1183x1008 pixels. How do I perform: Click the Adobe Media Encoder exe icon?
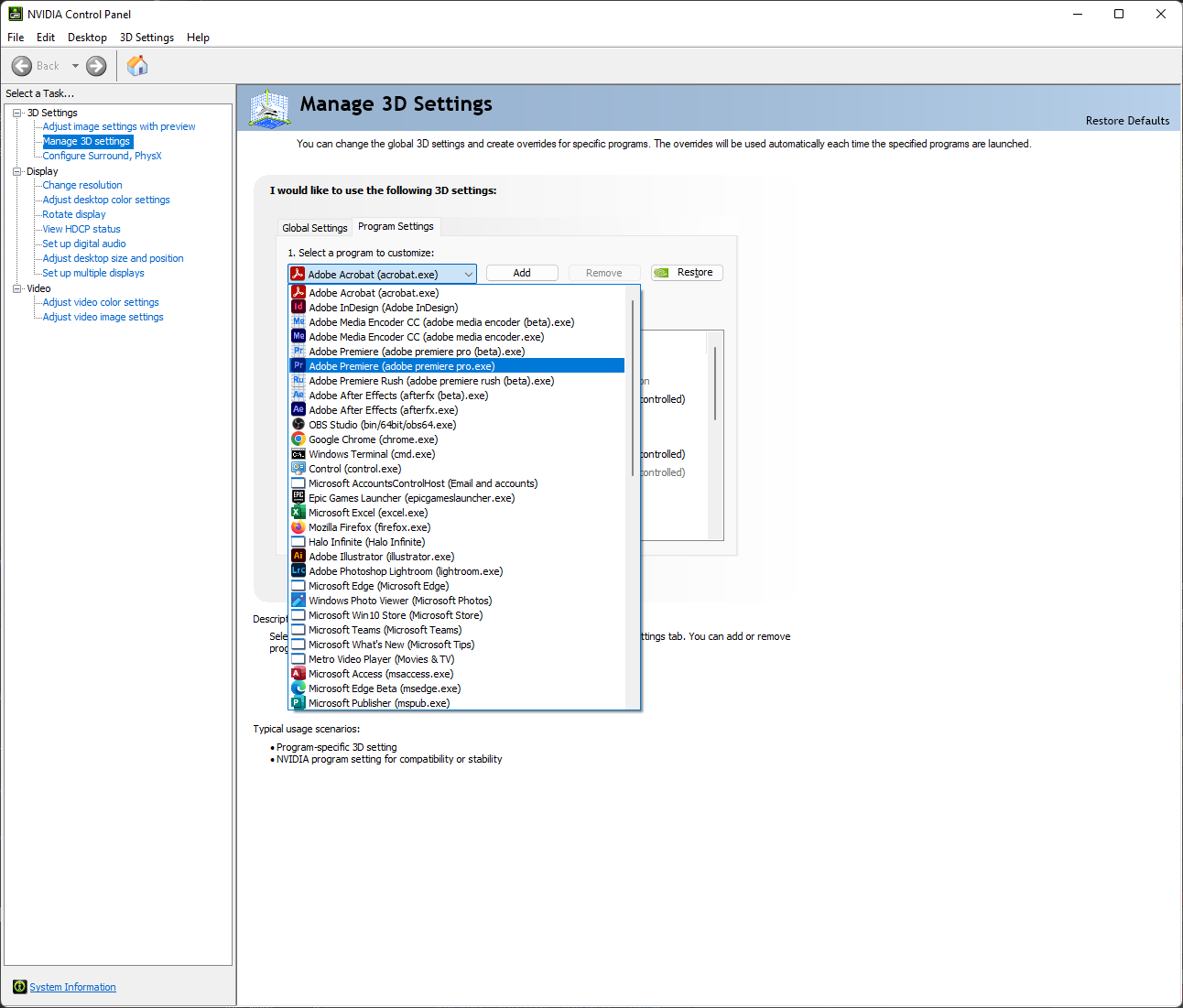tap(298, 337)
